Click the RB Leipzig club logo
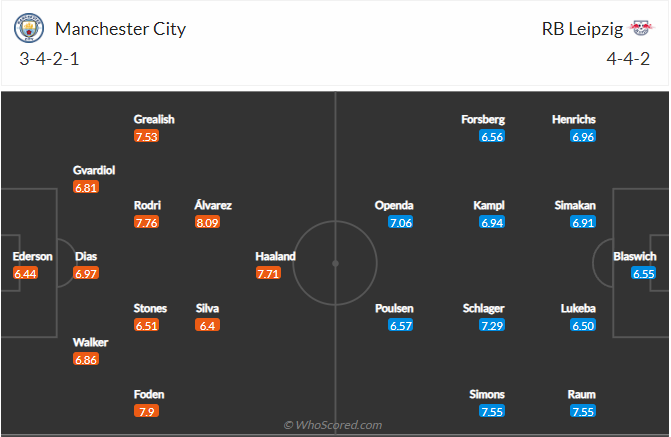This screenshot has width=671, height=437. tap(640, 28)
